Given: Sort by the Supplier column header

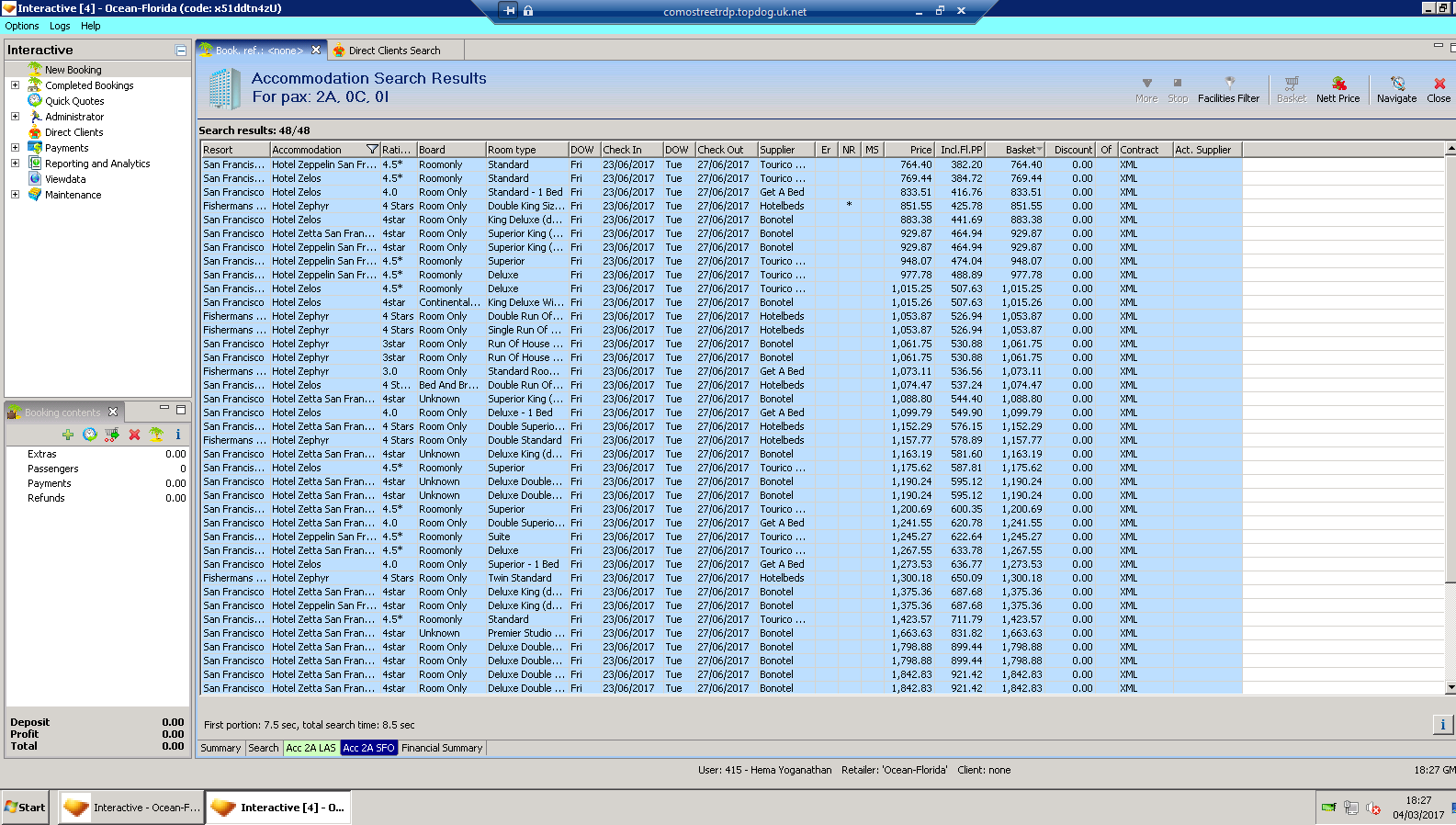Looking at the screenshot, I should coord(786,150).
